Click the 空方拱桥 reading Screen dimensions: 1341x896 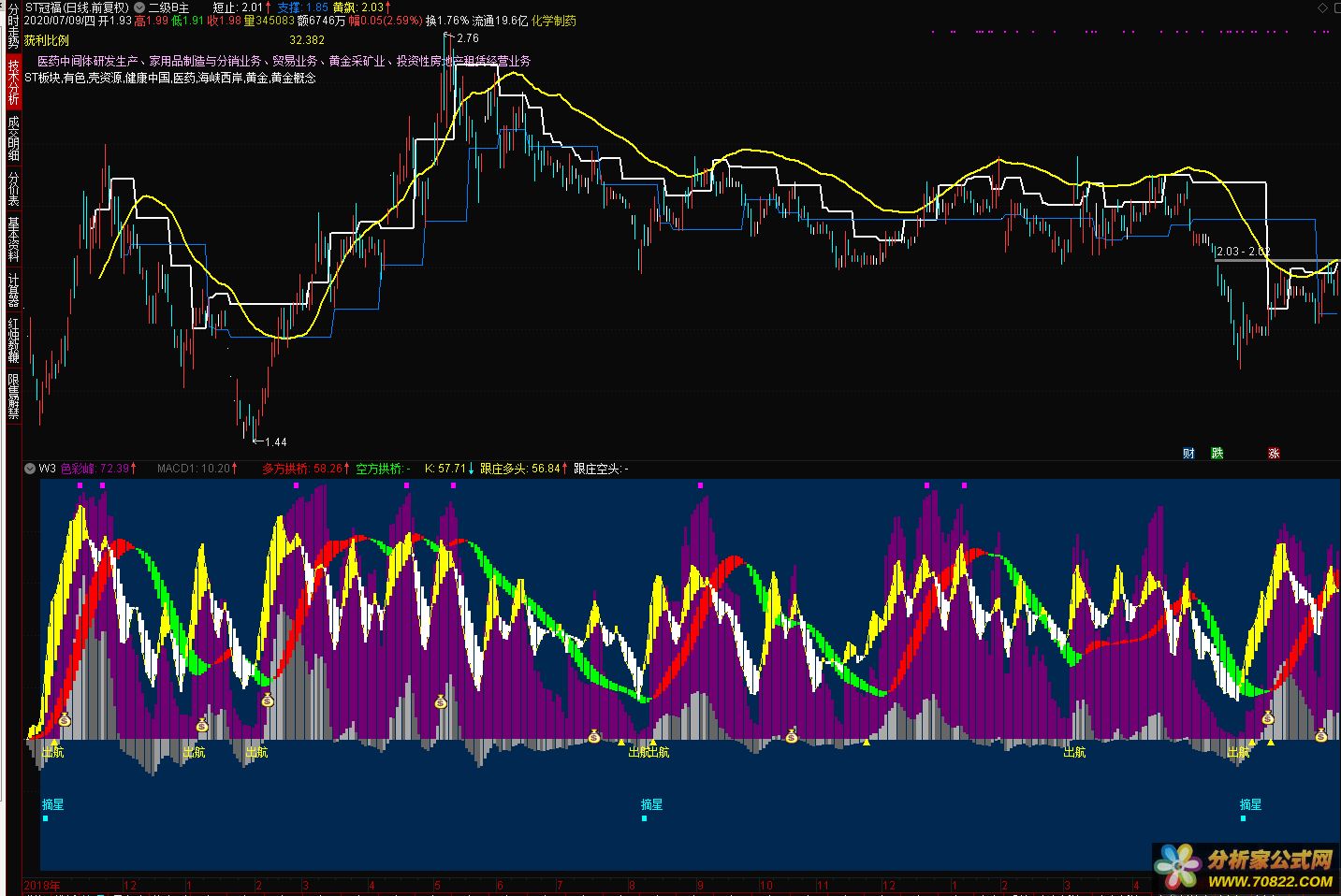384,468
